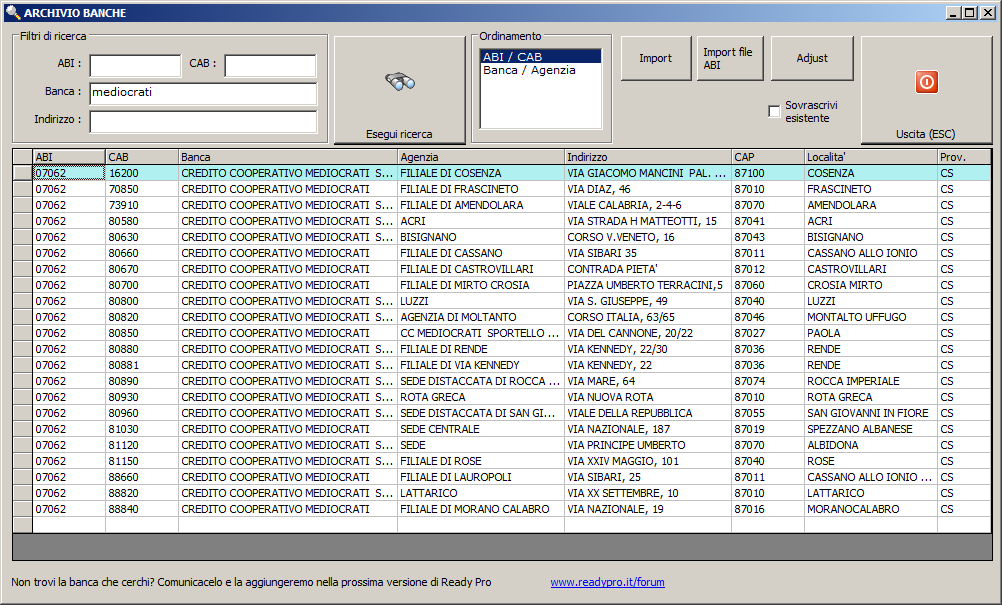Image resolution: width=1002 pixels, height=605 pixels.
Task: Sort by the ABI column header
Action: [x=68, y=157]
